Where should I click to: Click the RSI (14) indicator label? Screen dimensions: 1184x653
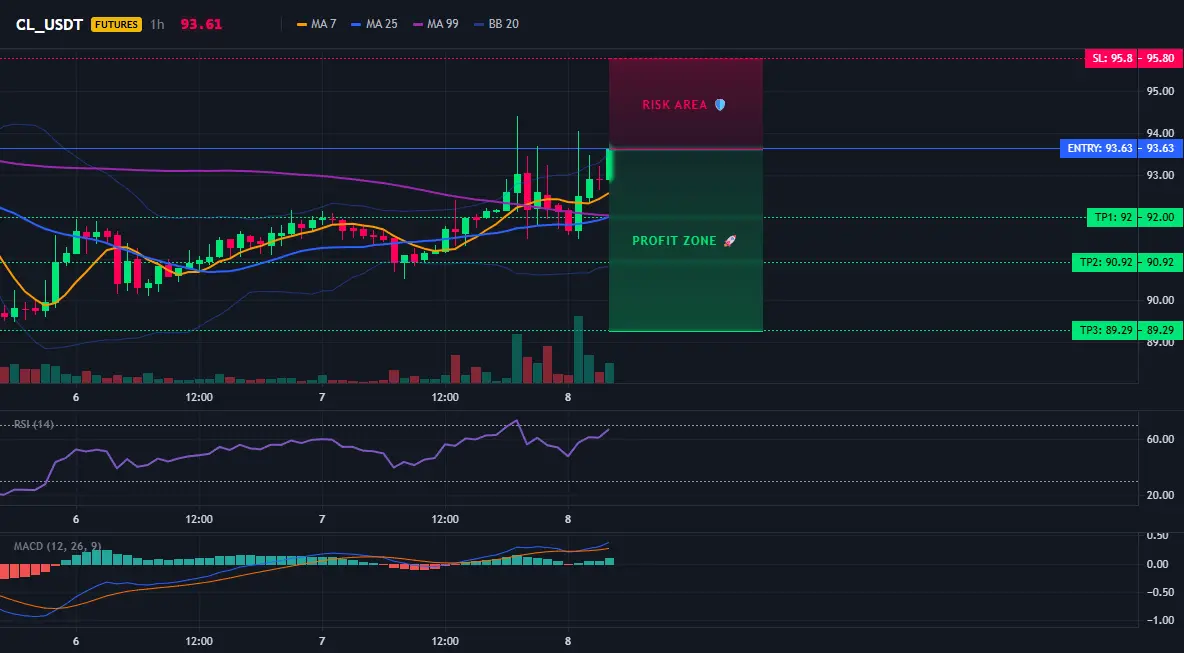point(34,424)
